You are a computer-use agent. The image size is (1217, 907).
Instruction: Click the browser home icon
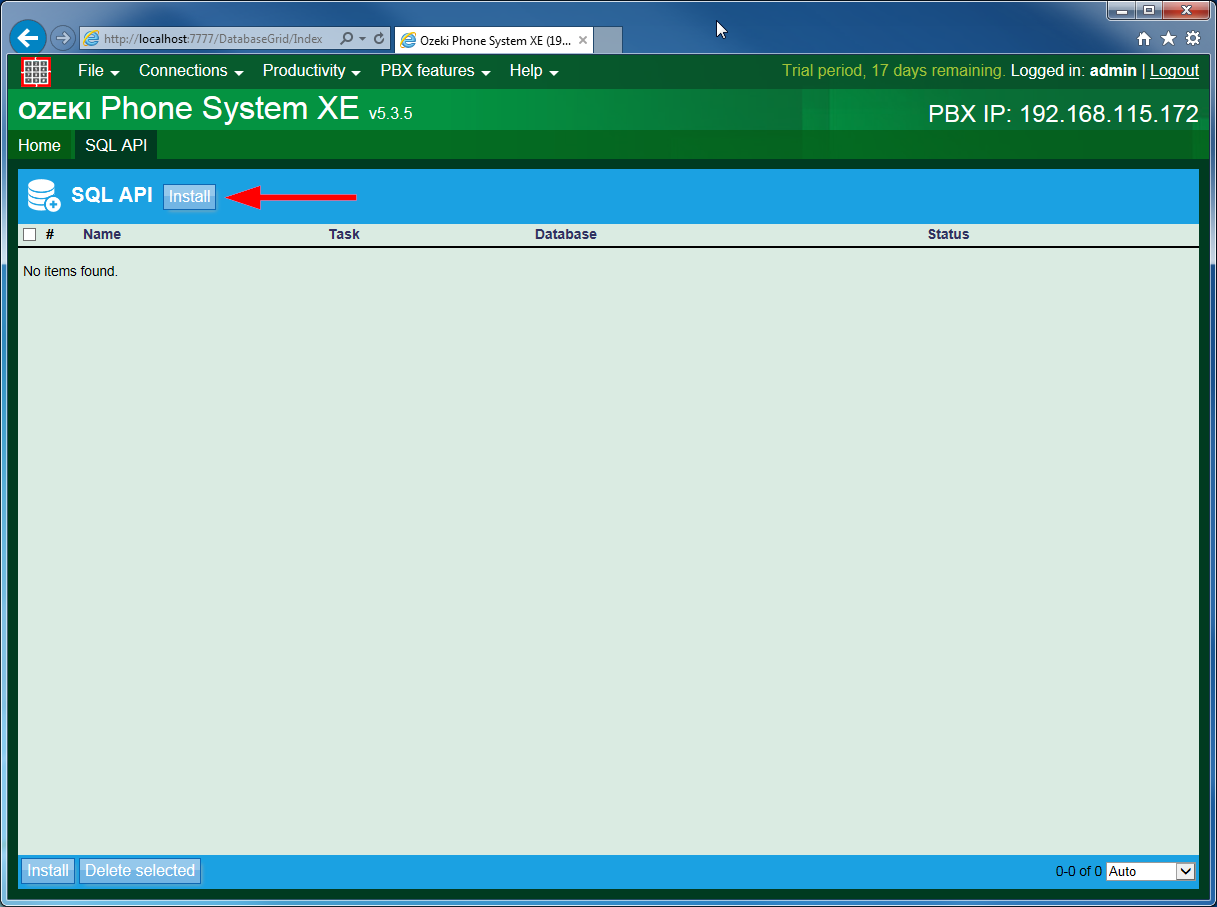click(1144, 37)
